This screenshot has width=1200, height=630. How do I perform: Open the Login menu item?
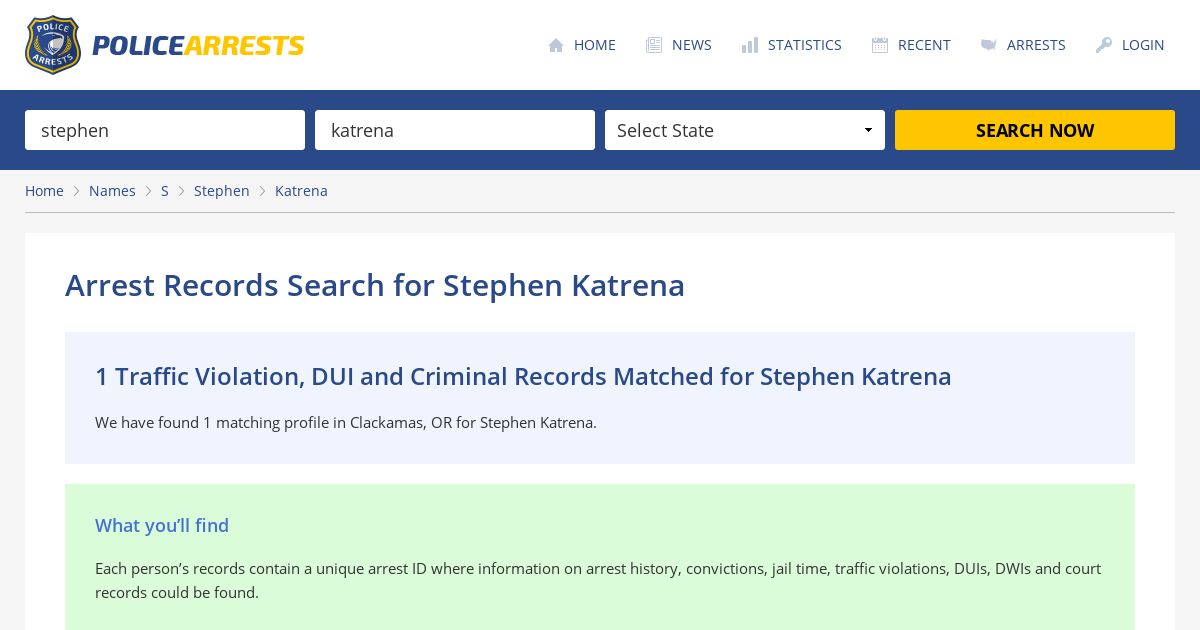(x=1143, y=45)
